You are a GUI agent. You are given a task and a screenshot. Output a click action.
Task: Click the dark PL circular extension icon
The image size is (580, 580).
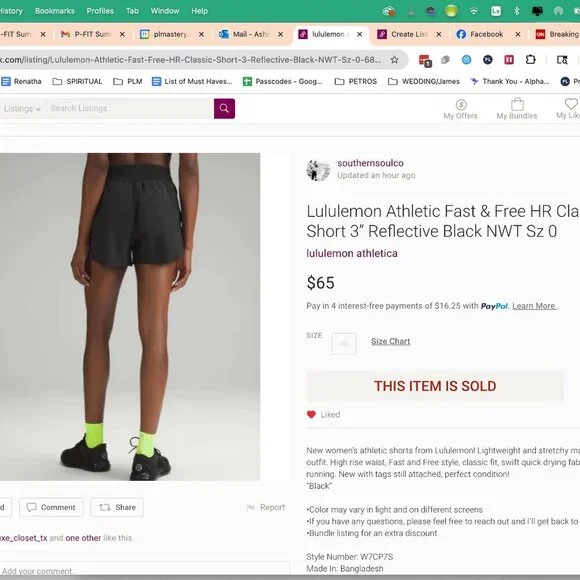click(488, 60)
